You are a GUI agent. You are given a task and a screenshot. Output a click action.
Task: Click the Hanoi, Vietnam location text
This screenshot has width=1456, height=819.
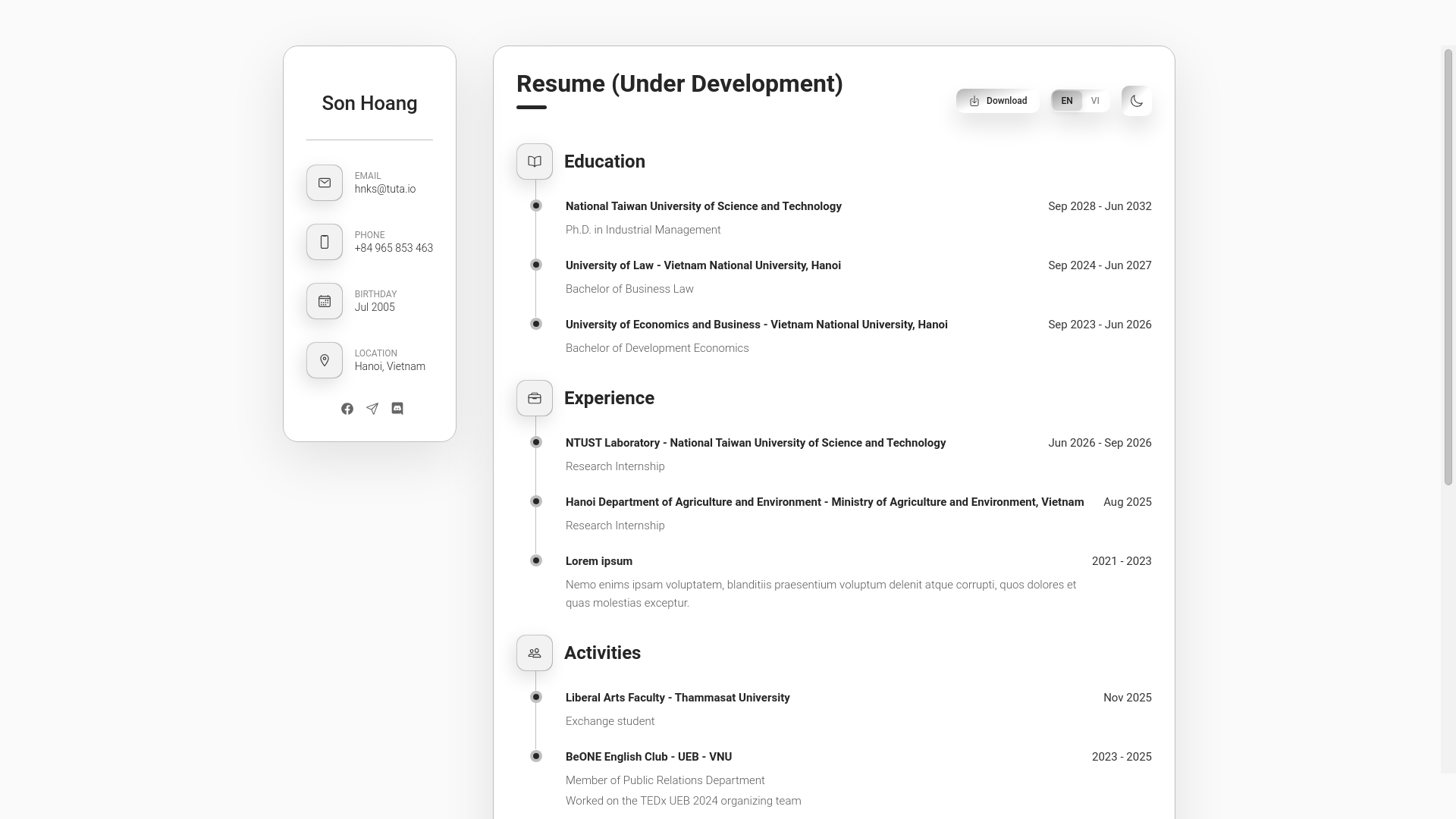coord(390,367)
